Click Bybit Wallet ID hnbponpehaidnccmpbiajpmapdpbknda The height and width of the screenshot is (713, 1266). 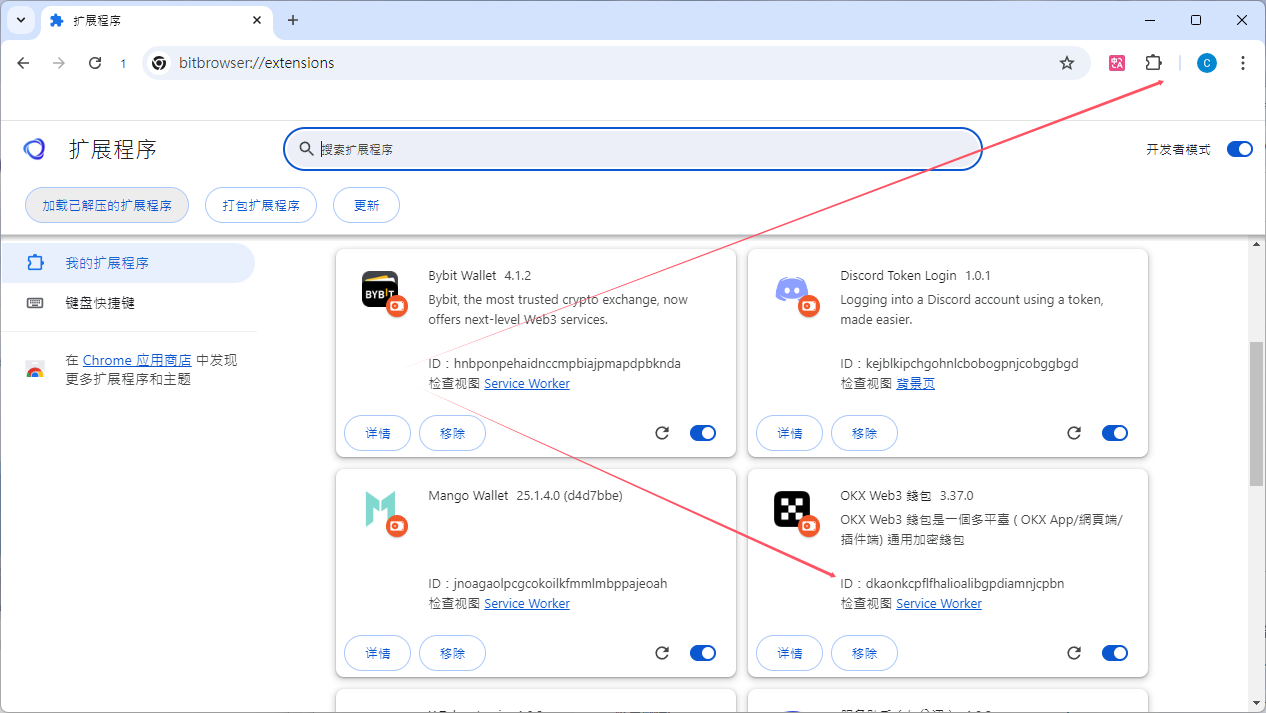(554, 364)
